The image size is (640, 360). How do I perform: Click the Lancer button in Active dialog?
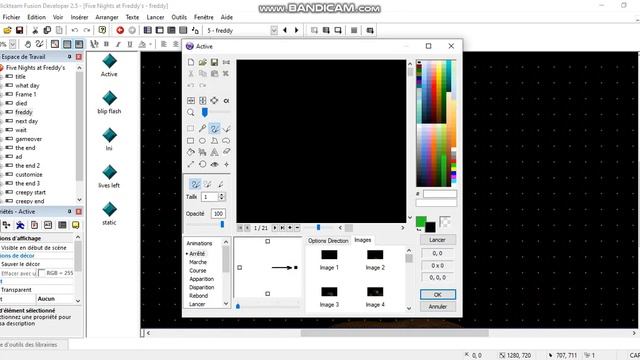coord(438,240)
